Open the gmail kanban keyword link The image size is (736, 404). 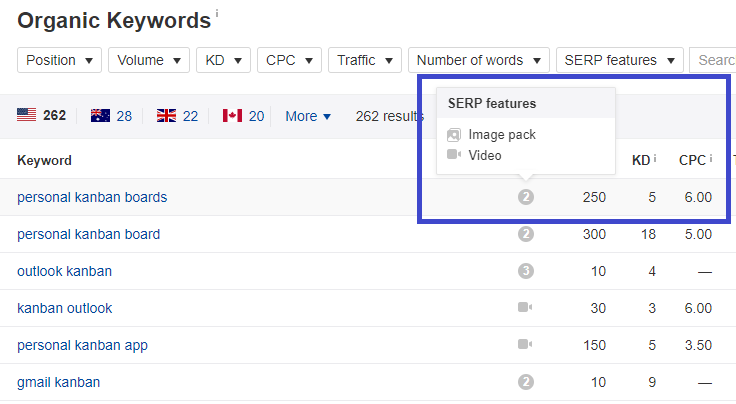click(x=59, y=383)
